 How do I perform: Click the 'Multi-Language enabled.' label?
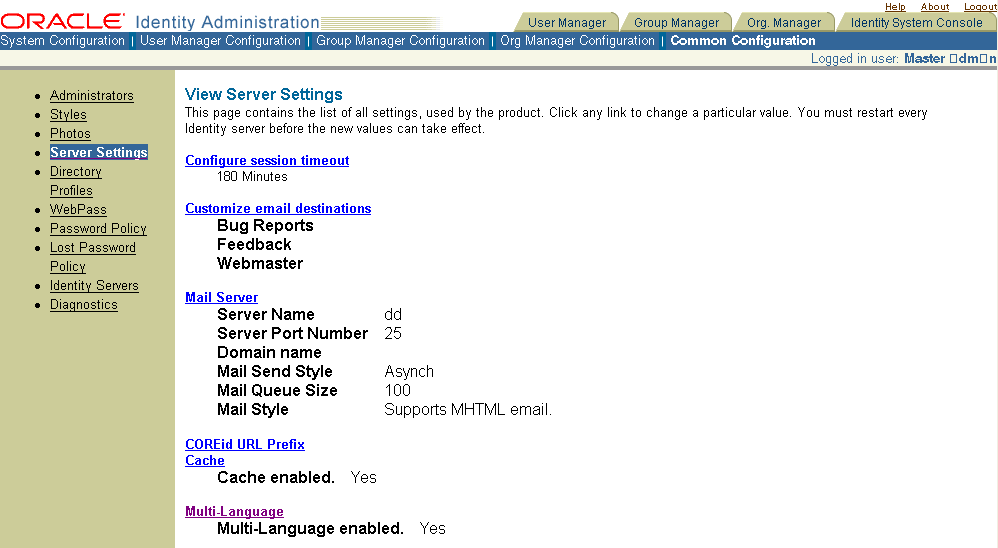point(310,528)
